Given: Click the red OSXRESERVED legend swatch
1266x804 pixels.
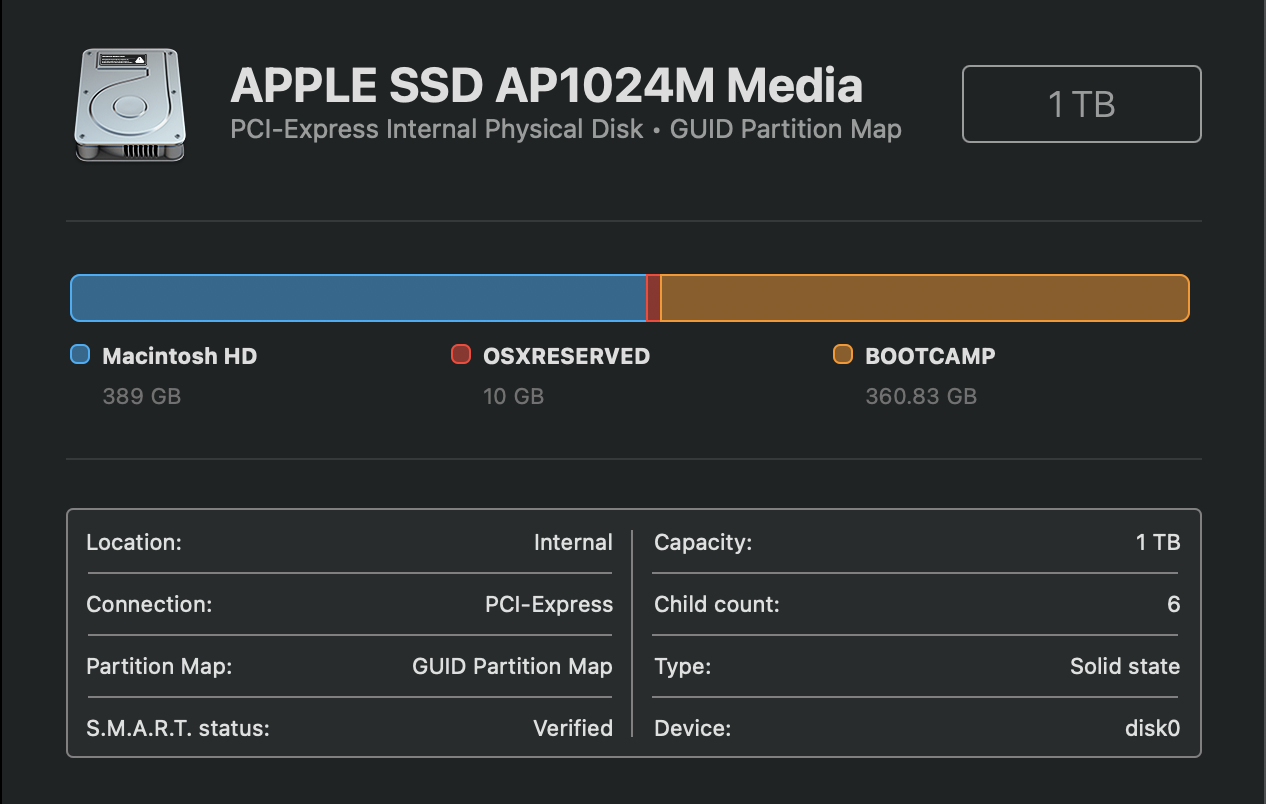Looking at the screenshot, I should (x=461, y=354).
